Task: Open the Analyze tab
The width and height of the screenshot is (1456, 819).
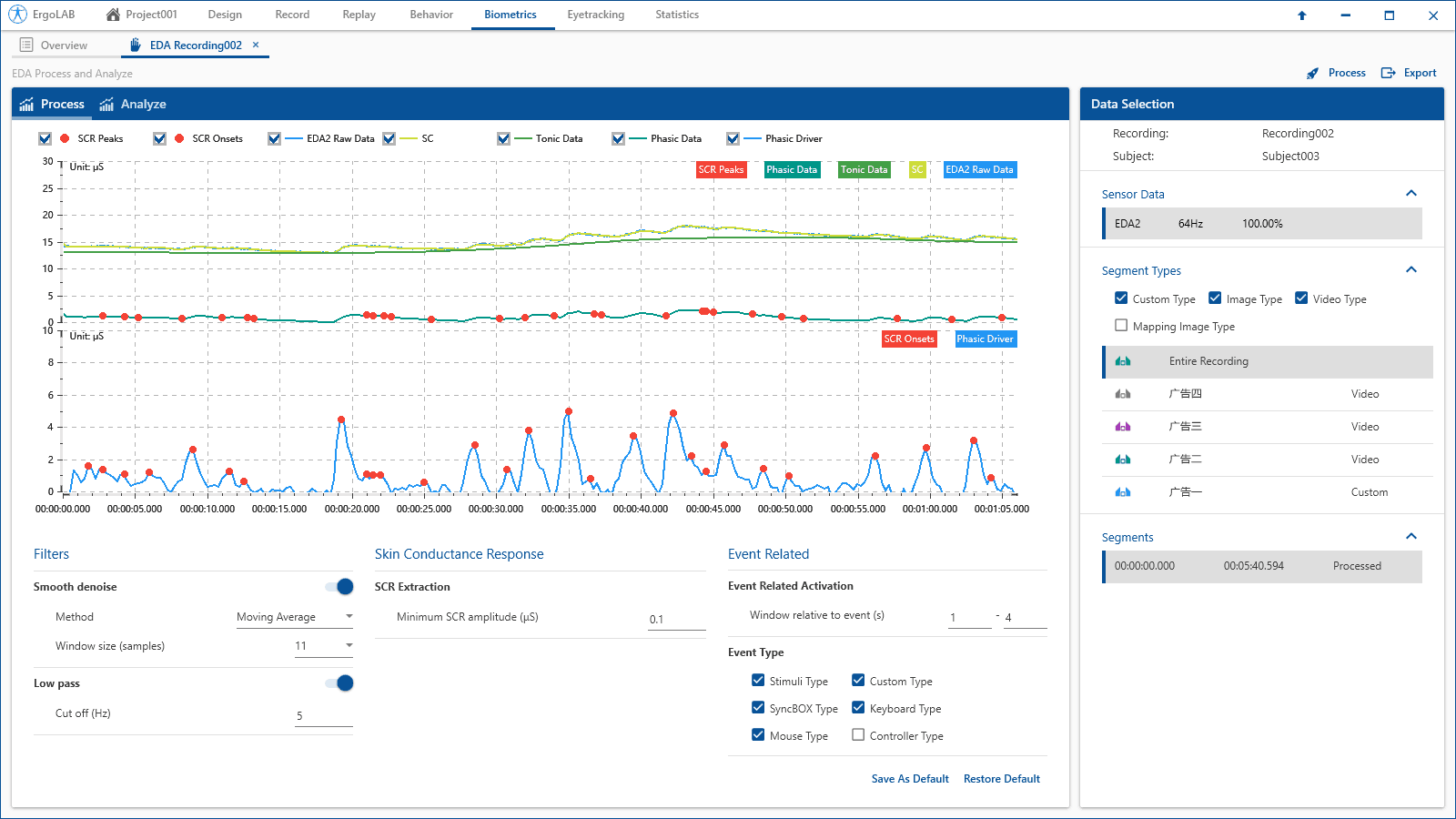Action: point(133,105)
